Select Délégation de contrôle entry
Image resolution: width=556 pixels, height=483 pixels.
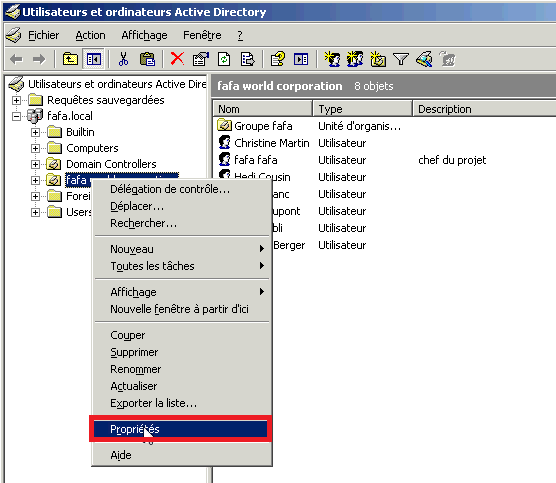[x=182, y=189]
